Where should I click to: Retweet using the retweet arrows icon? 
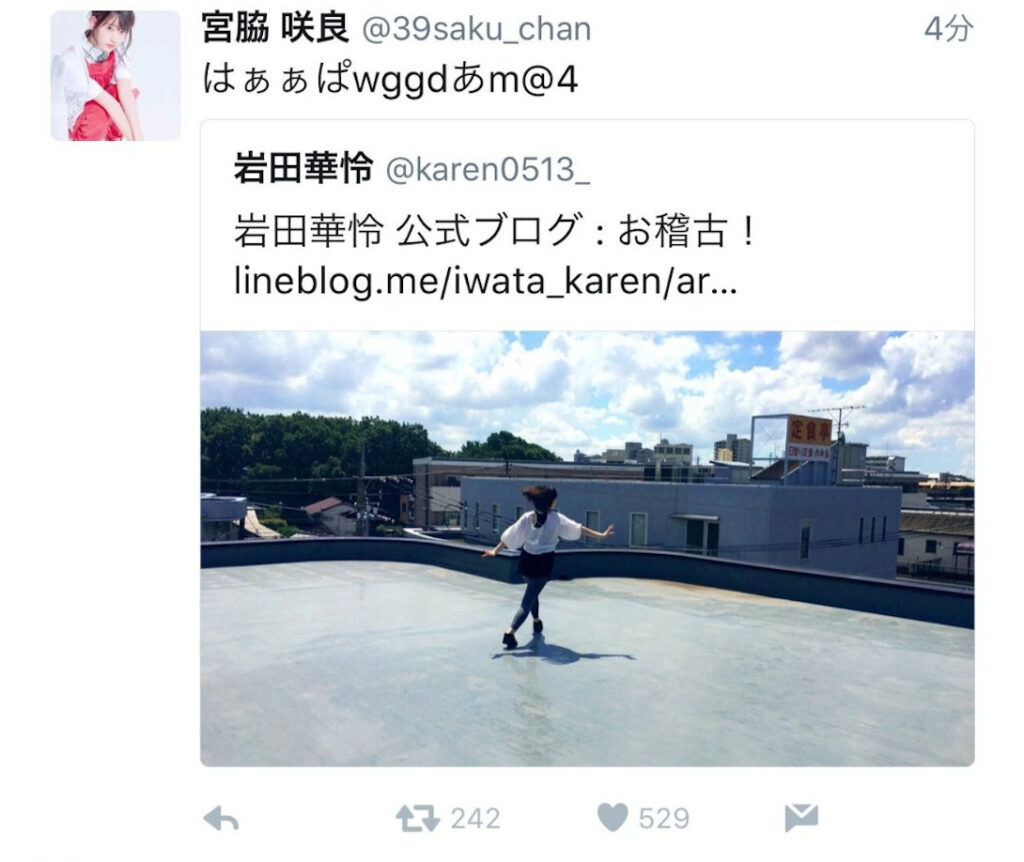(x=417, y=818)
